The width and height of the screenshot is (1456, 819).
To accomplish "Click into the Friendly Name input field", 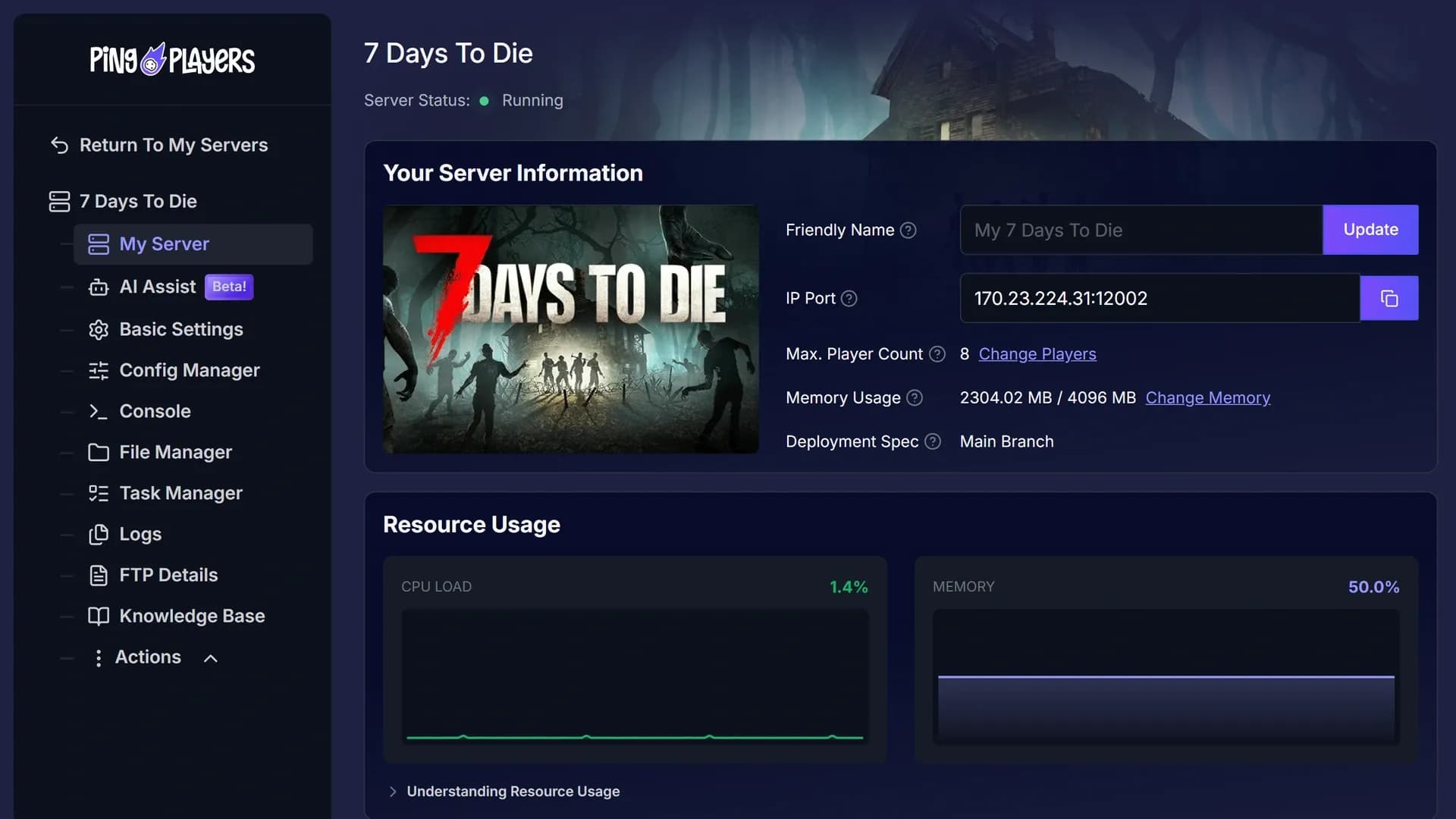I will 1141,230.
